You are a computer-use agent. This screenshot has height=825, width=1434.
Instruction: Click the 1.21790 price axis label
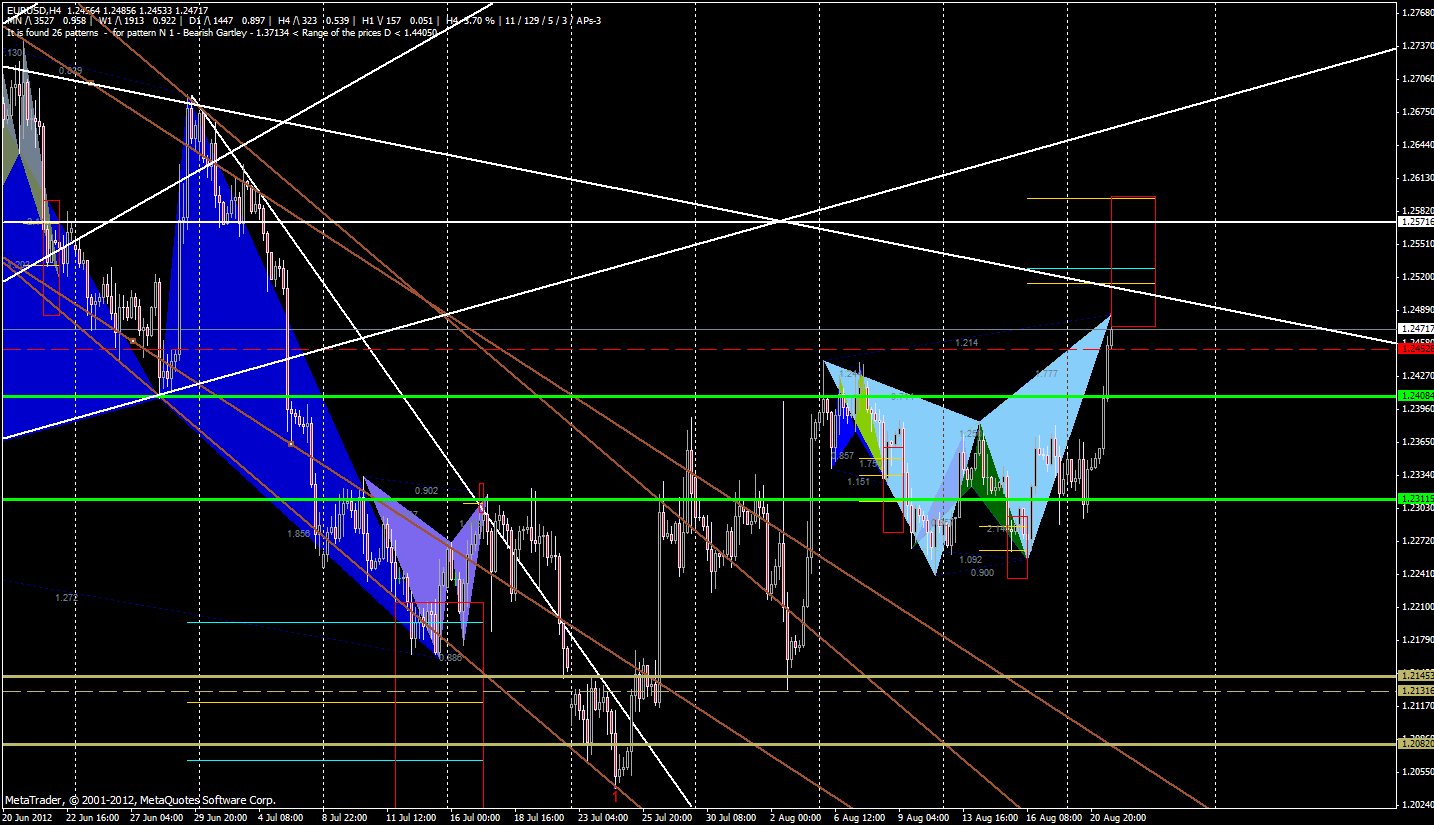(x=1416, y=640)
